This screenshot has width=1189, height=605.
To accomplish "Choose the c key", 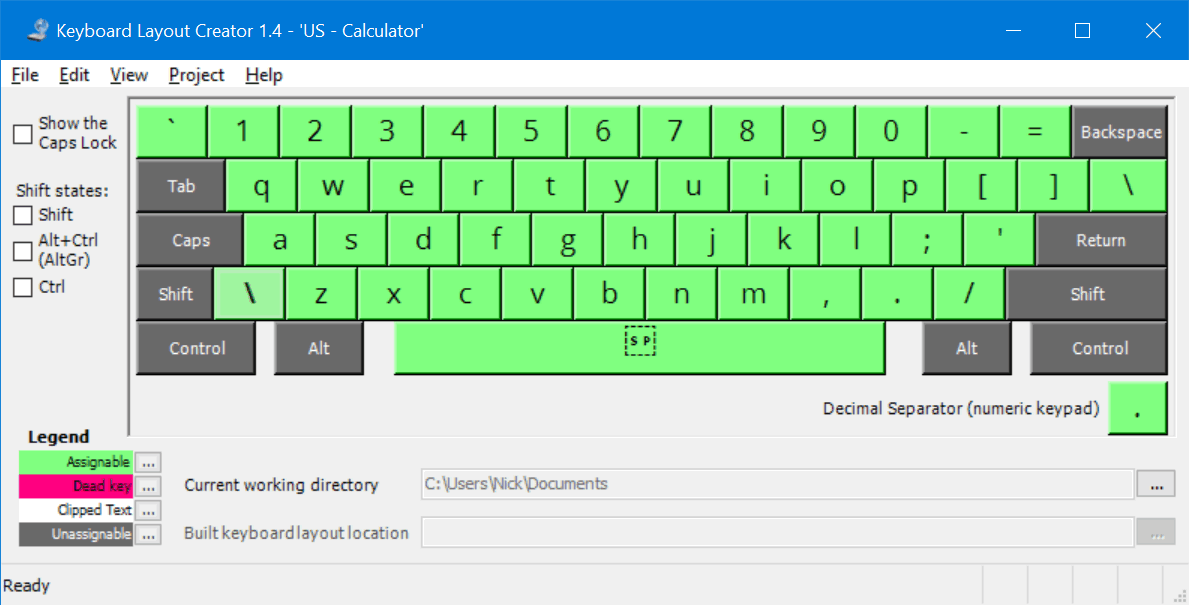I will (x=465, y=293).
